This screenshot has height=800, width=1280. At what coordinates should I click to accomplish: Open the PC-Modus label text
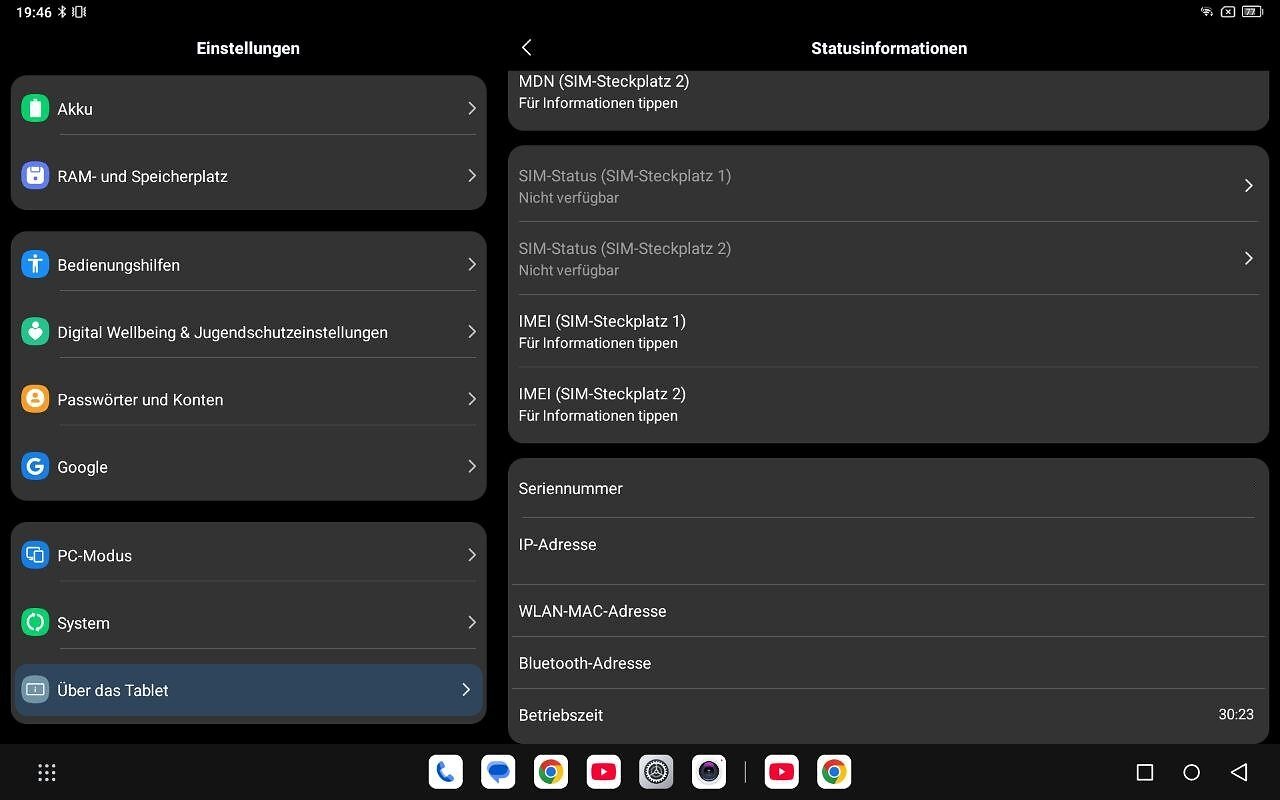coord(95,556)
